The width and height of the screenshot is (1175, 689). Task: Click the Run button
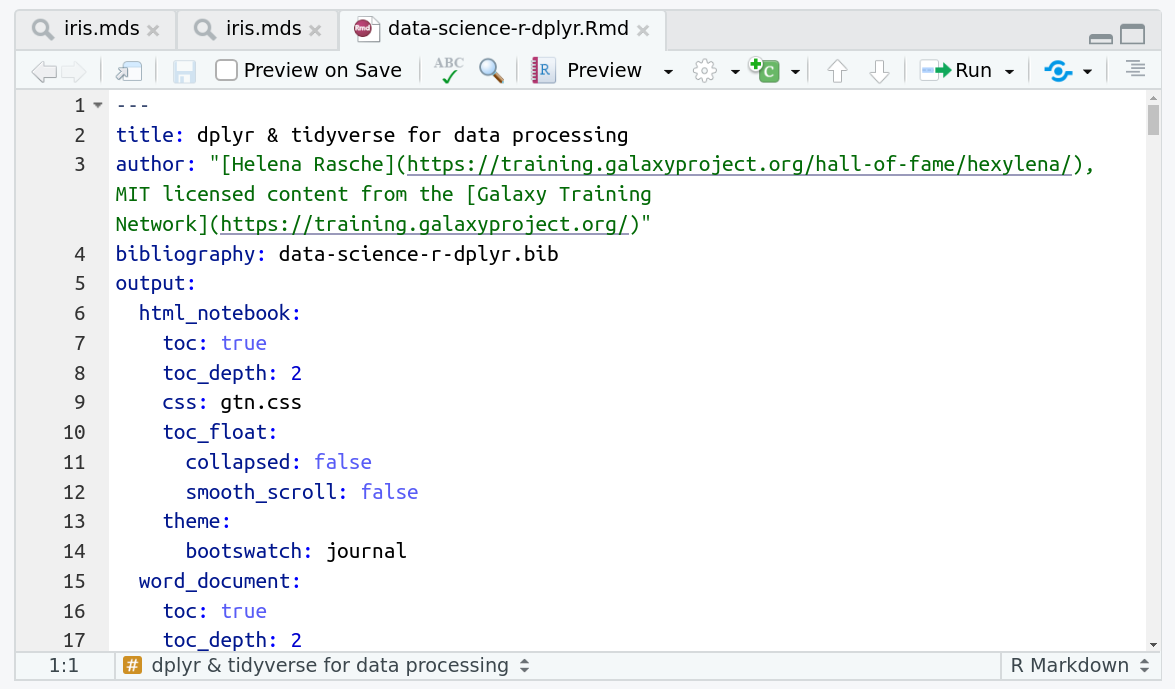[x=956, y=70]
